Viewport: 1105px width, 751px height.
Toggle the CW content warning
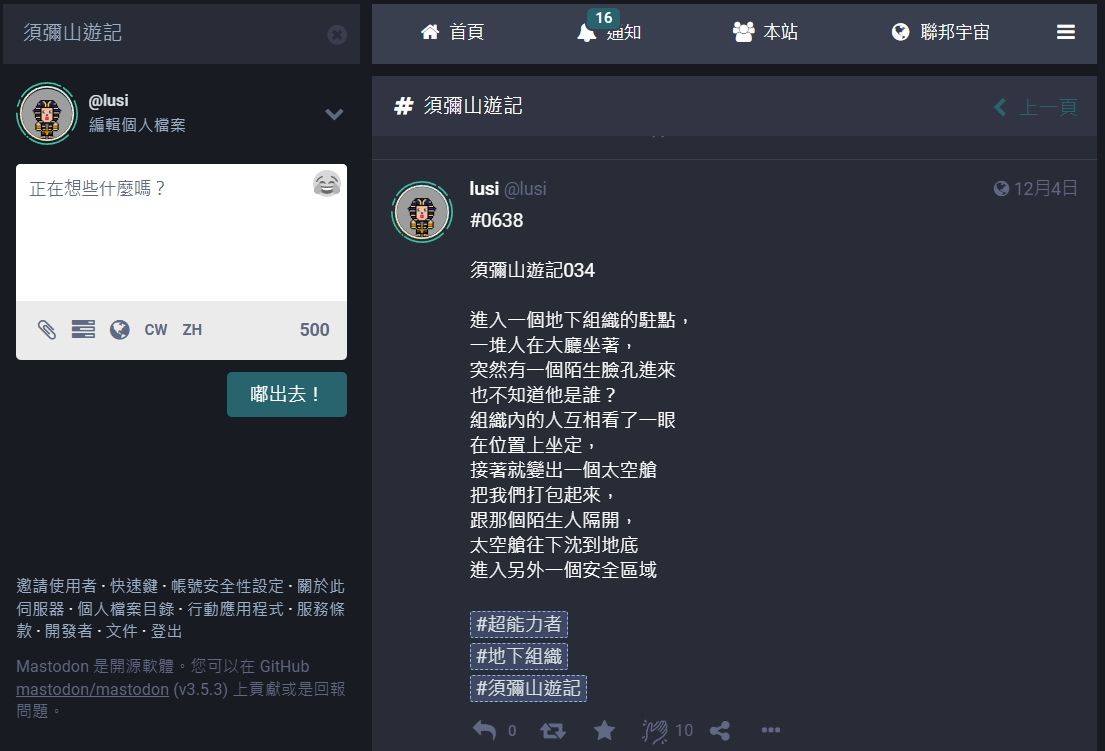[156, 330]
